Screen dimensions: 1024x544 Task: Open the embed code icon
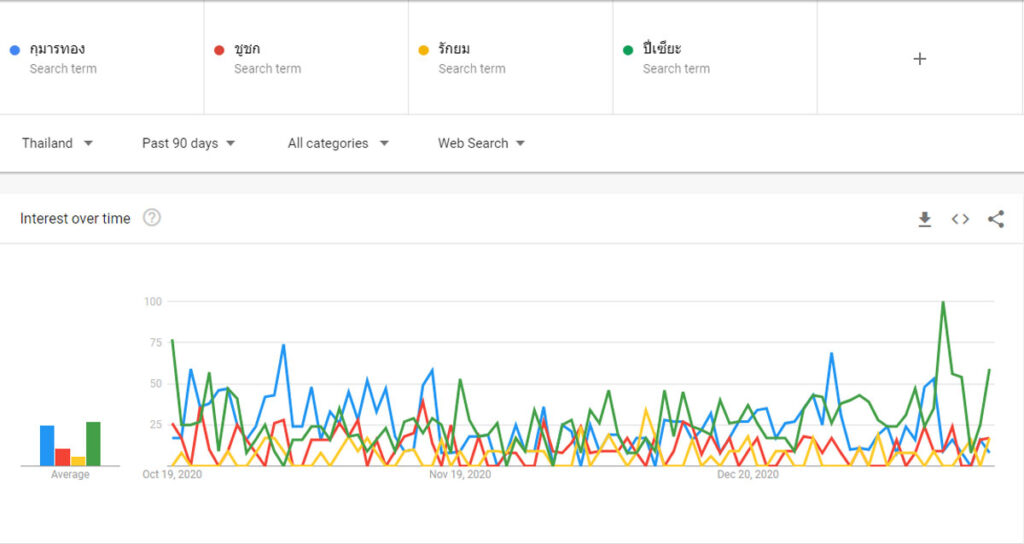[x=960, y=219]
